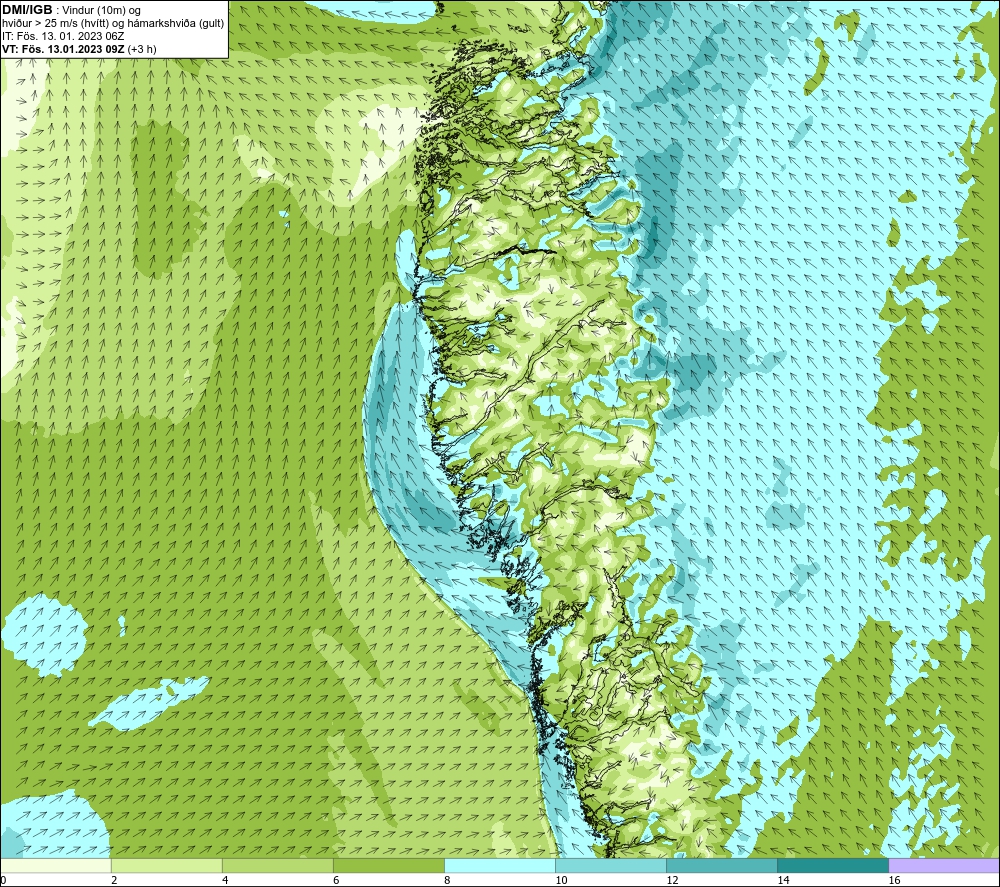Screen dimensions: 1000x887
Task: Click scale label "0" at the bar start
Action: 4,880
